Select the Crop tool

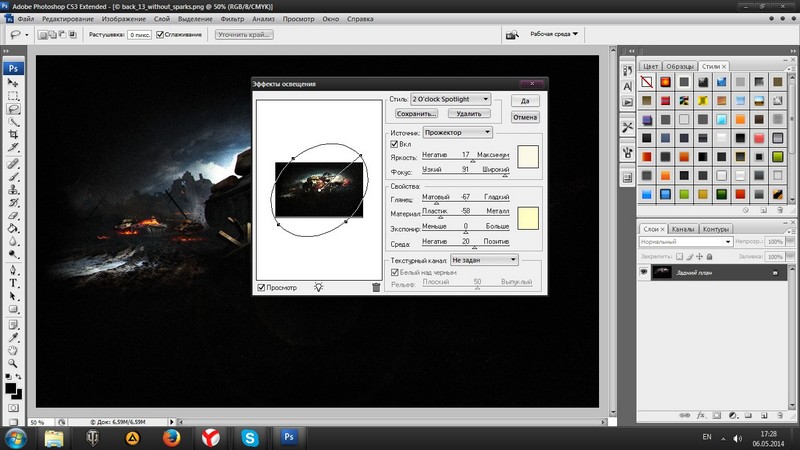point(14,136)
